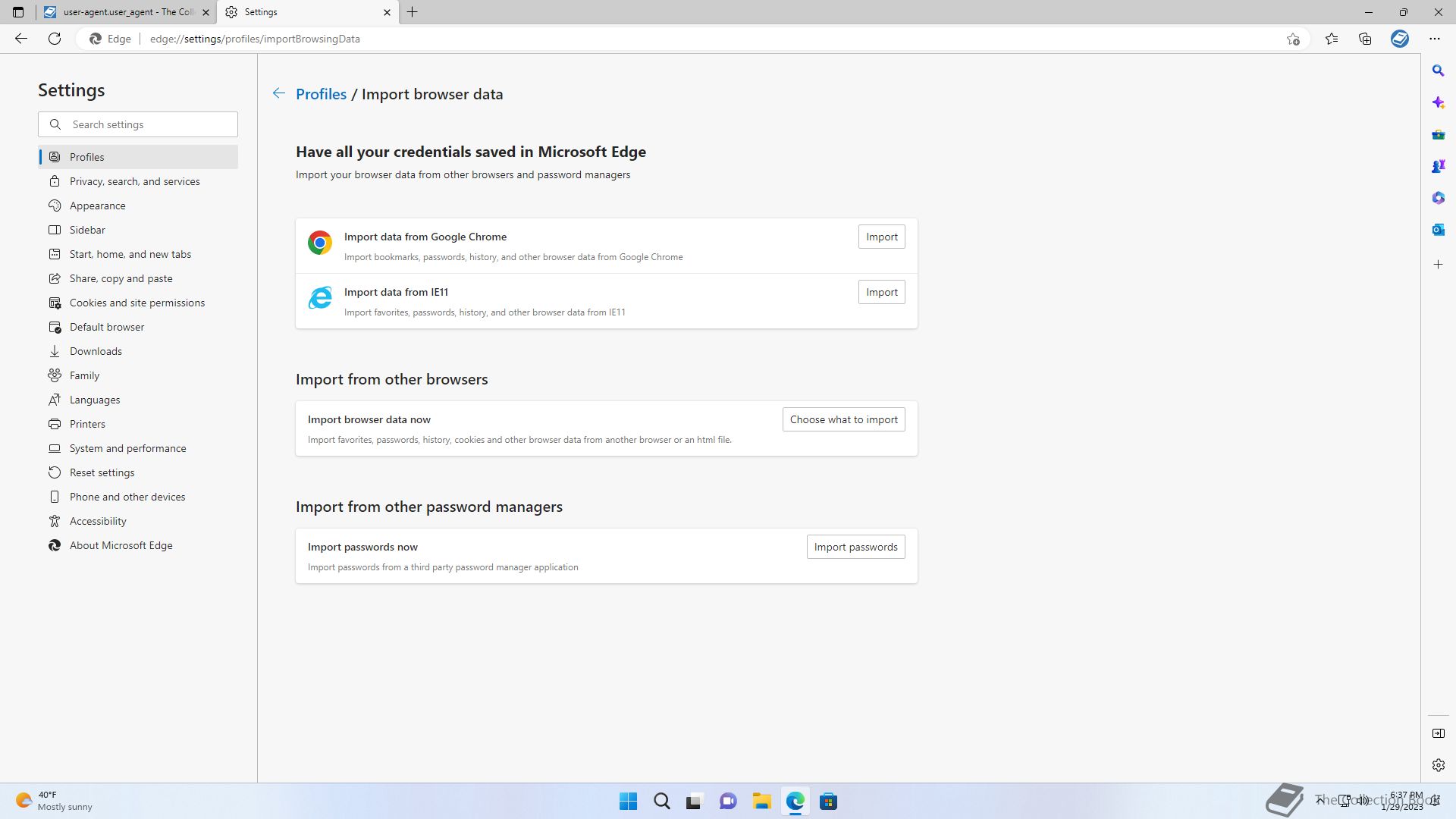Open Appearance settings
This screenshot has width=1456, height=819.
(138, 206)
